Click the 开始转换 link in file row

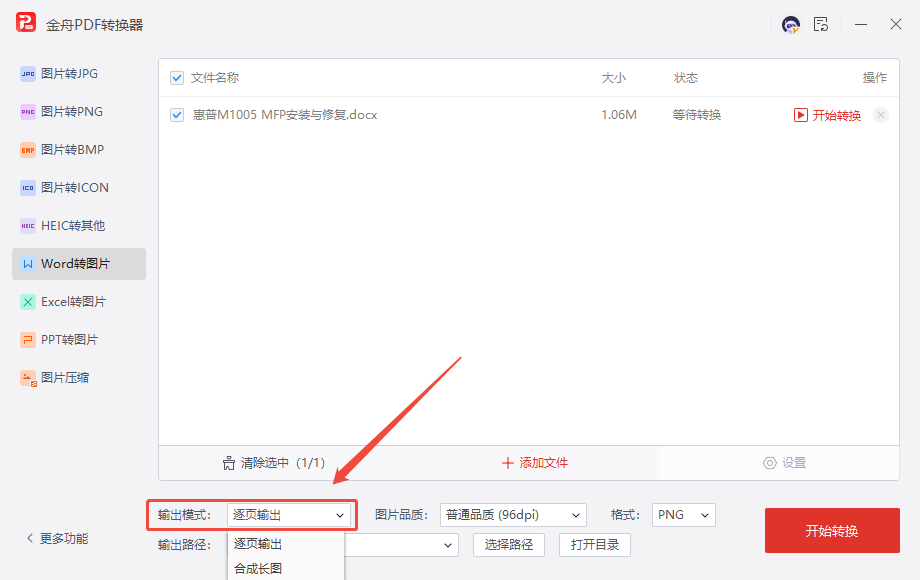837,116
